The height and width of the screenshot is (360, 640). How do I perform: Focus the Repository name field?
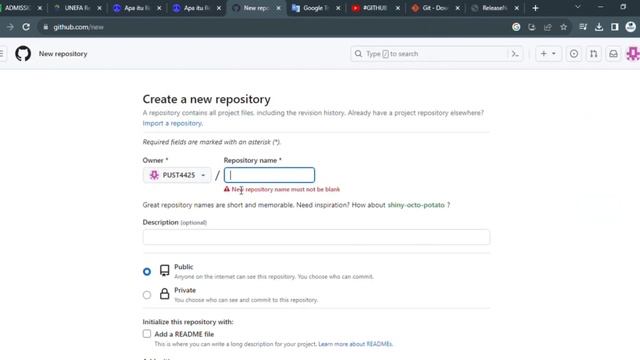[269, 175]
